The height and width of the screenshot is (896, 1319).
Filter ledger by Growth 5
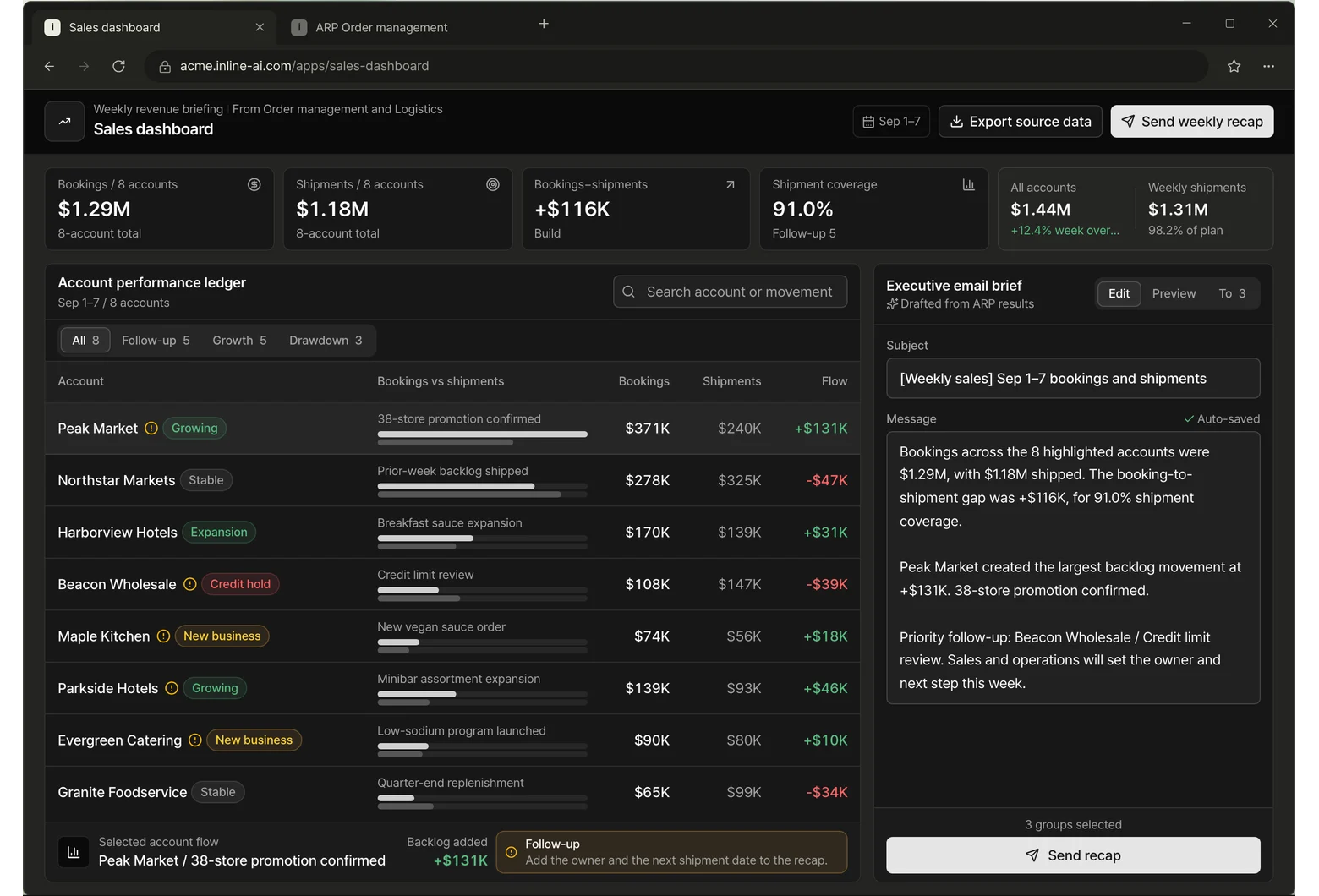pos(239,340)
